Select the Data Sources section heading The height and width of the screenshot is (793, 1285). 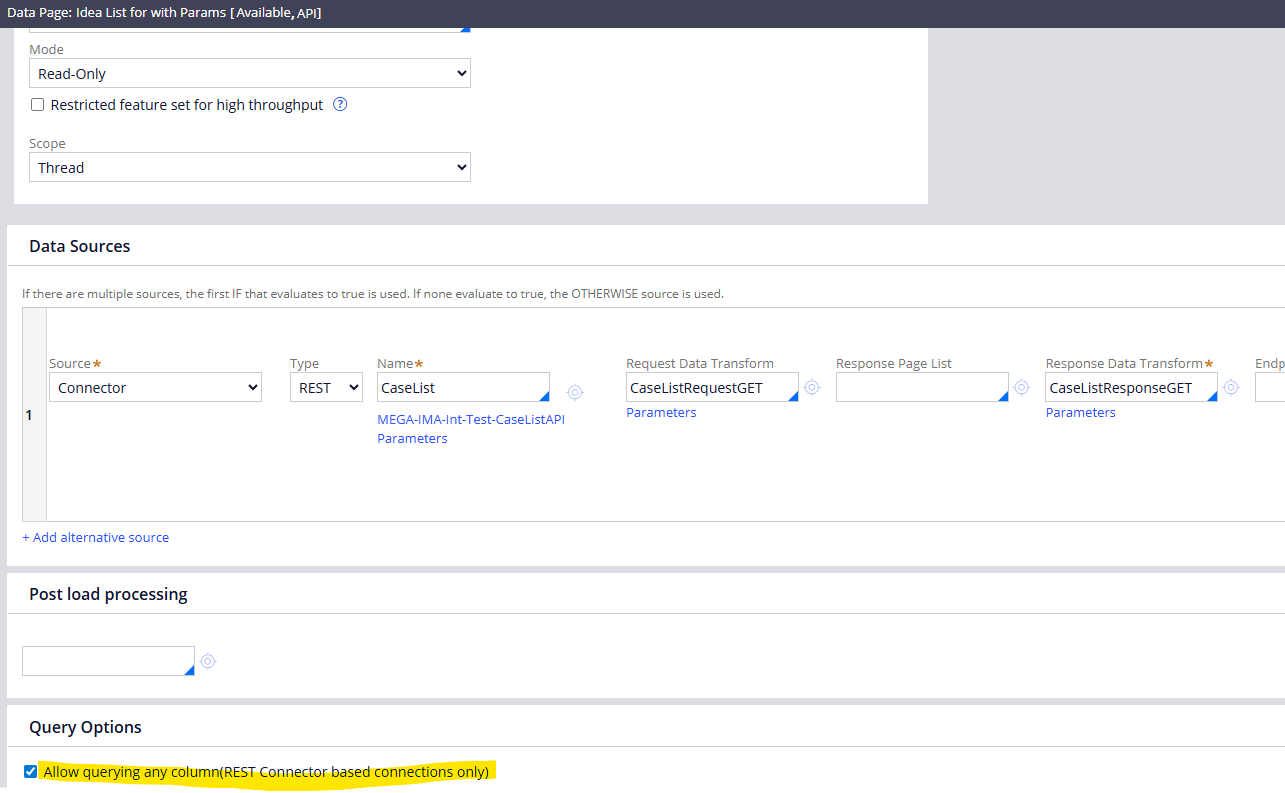pos(80,246)
